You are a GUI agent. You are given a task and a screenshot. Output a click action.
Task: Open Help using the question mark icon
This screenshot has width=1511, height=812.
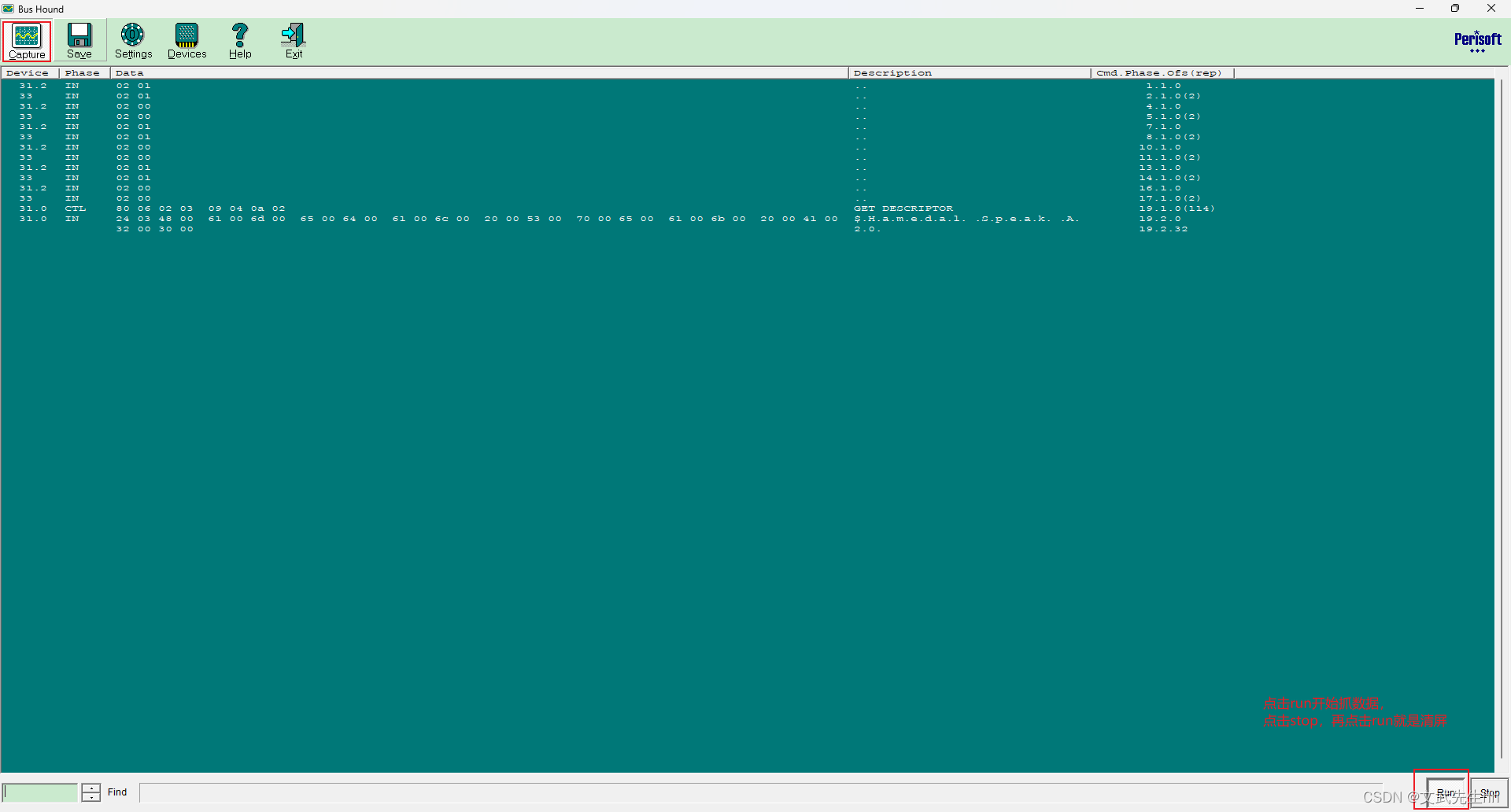coord(239,40)
